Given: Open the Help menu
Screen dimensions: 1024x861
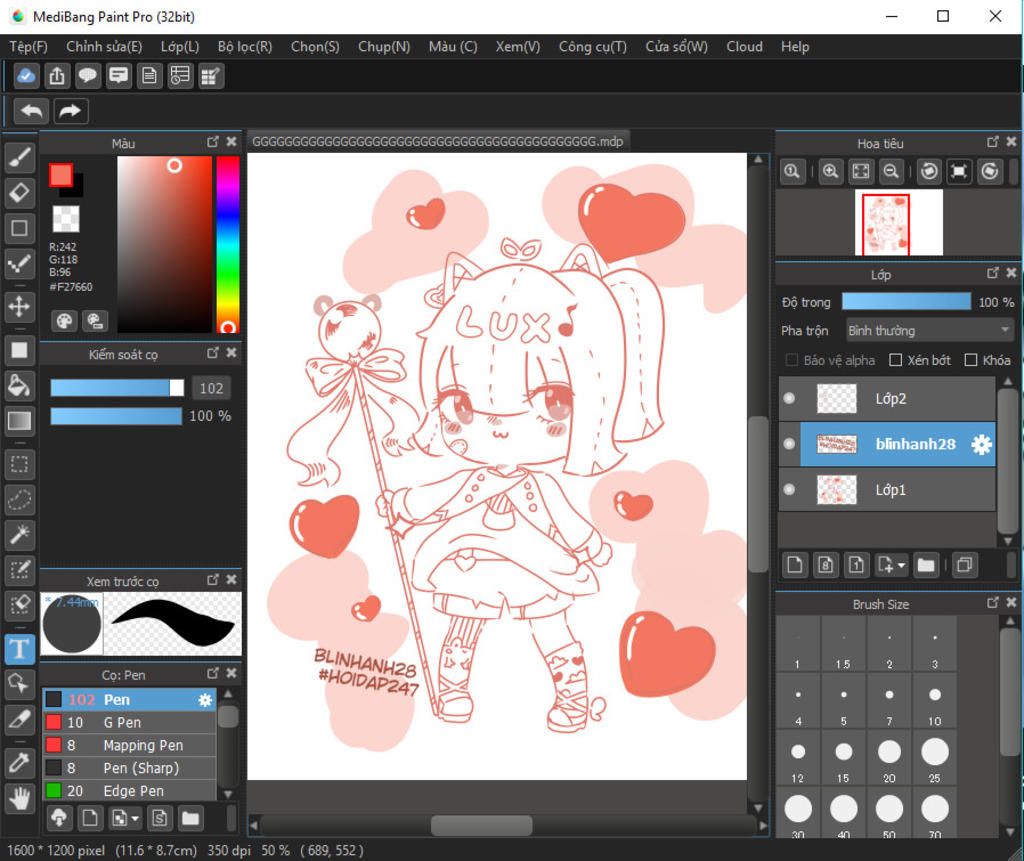Looking at the screenshot, I should click(795, 47).
